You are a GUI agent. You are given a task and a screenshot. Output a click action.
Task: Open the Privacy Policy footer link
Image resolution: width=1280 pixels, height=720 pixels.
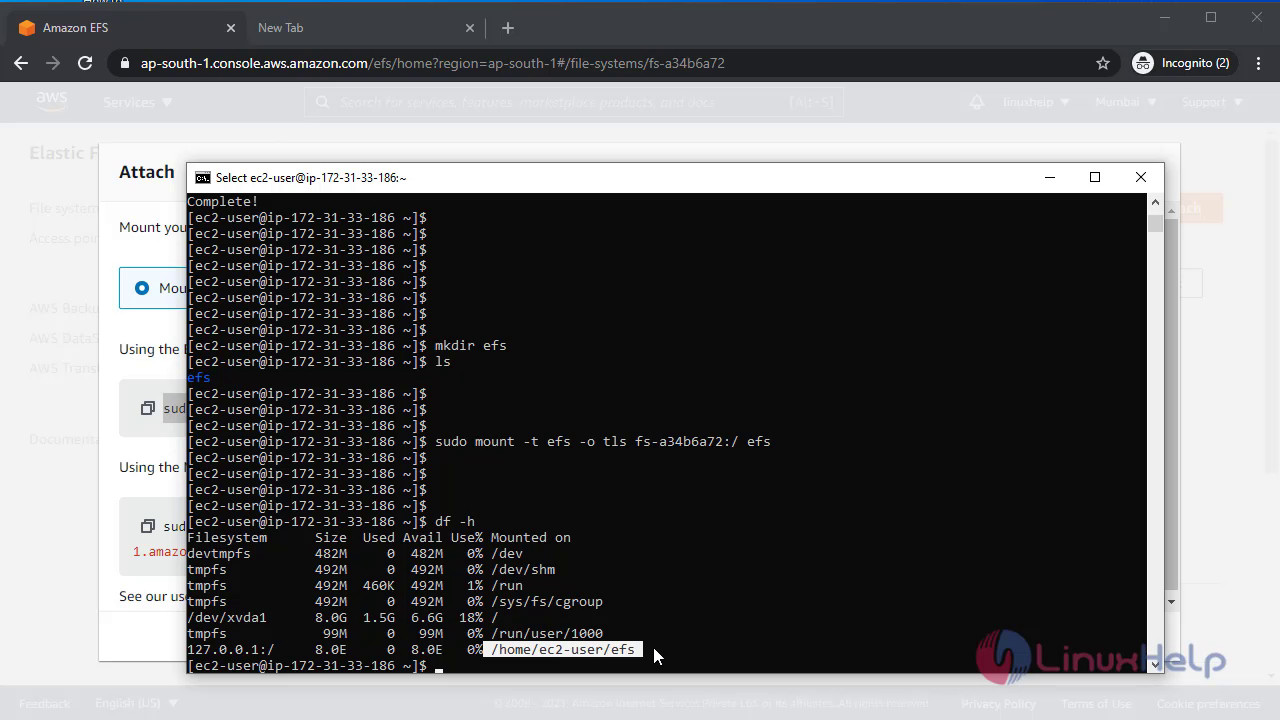(x=998, y=703)
